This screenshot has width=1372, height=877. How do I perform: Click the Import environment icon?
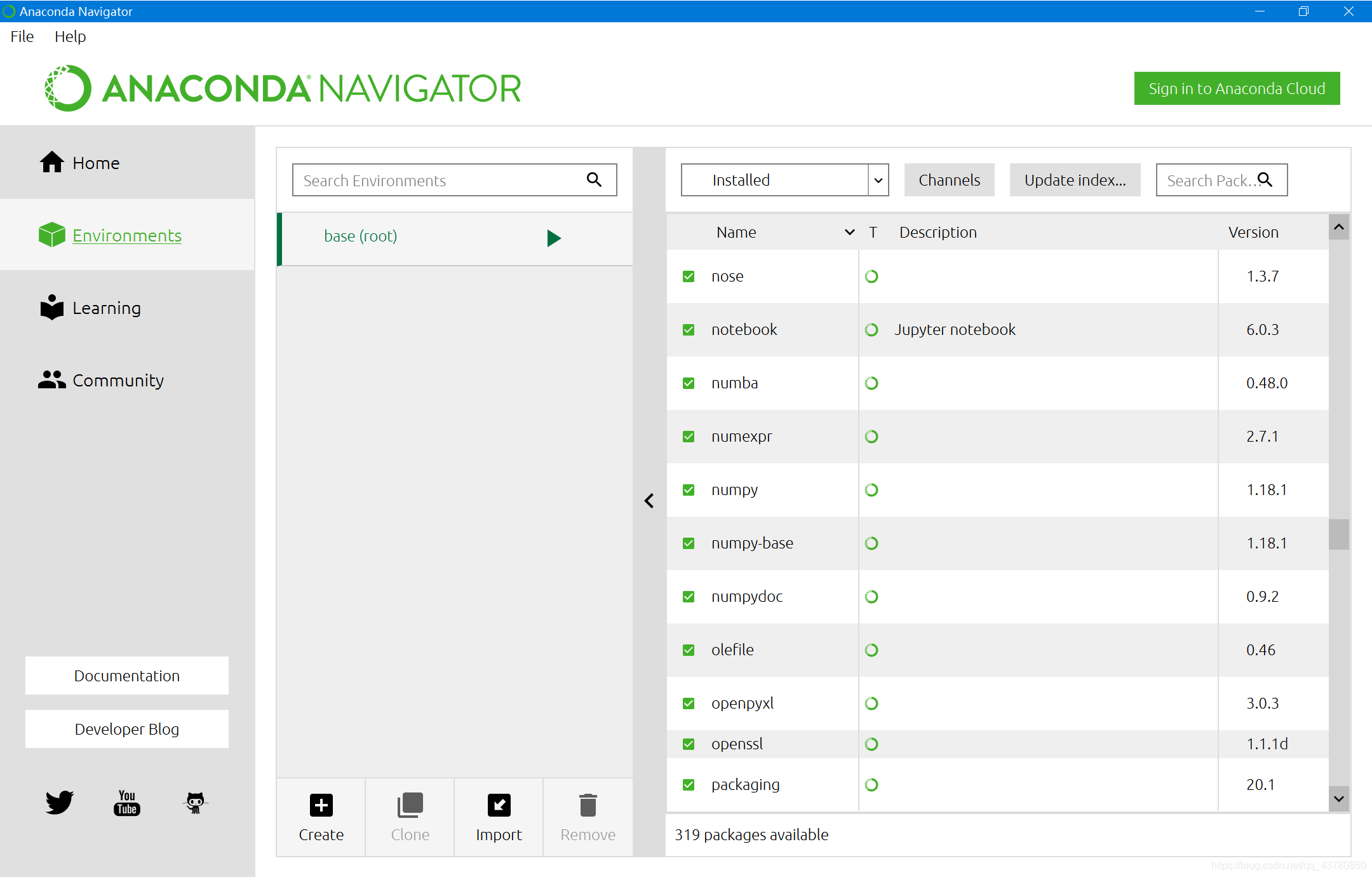[499, 805]
